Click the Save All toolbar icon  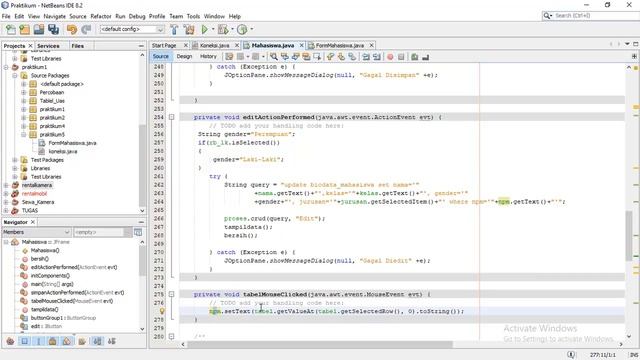[53, 29]
